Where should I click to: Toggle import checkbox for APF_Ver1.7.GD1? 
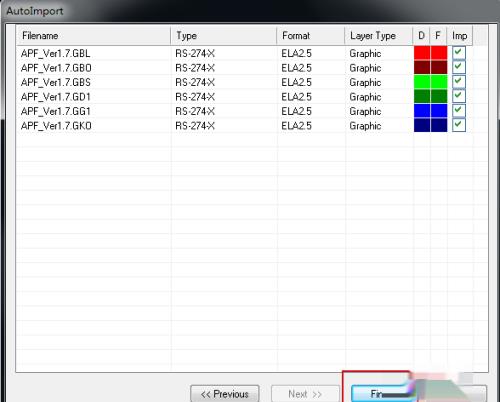pyautogui.click(x=459, y=96)
